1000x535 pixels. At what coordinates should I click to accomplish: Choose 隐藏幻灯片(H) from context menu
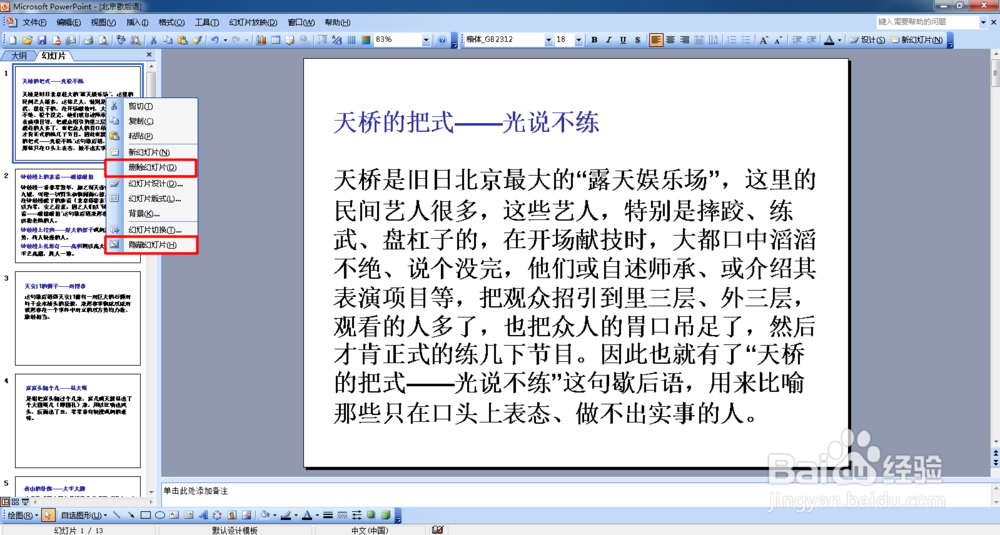[x=151, y=245]
